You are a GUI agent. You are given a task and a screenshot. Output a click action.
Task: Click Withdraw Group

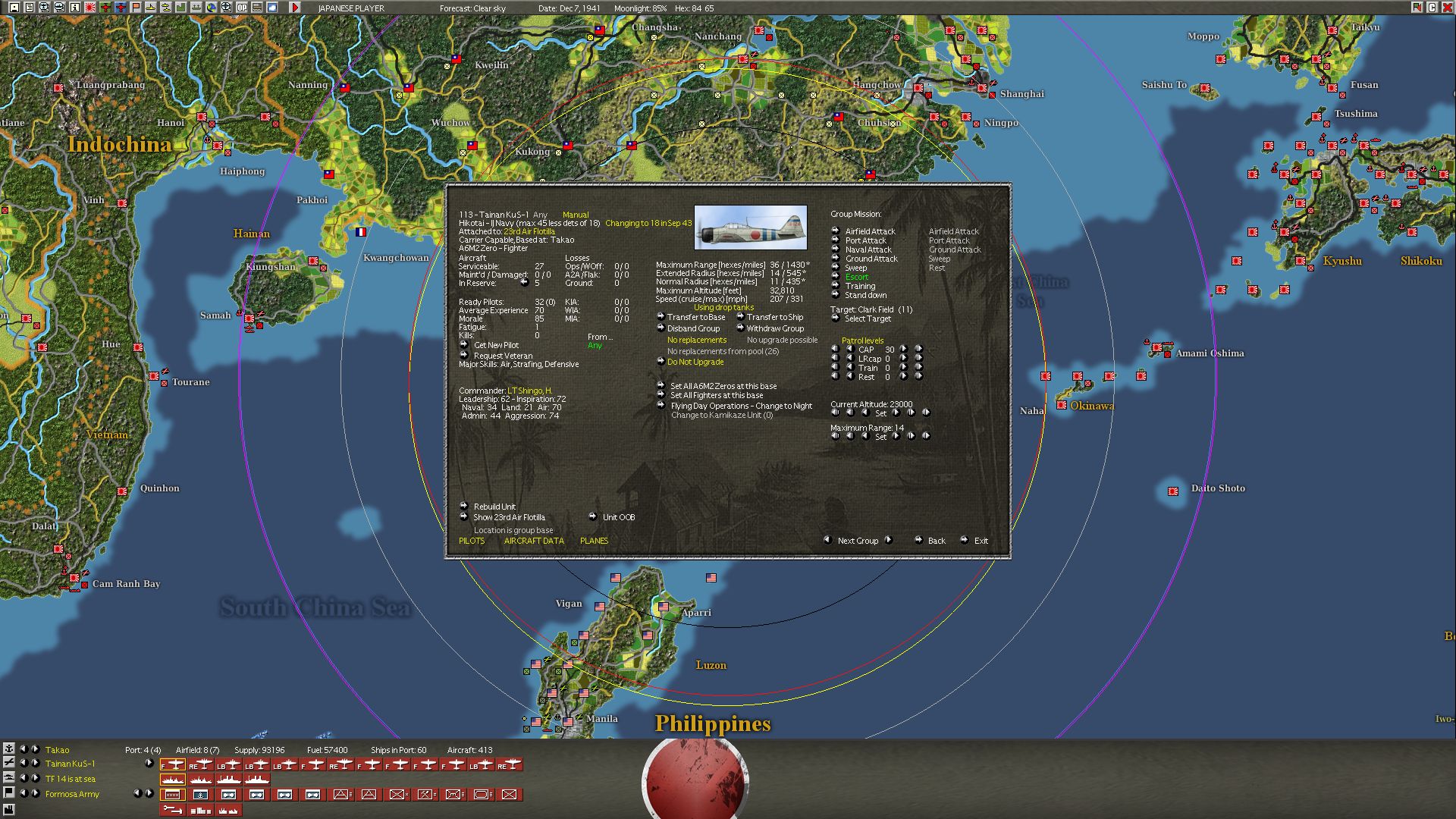click(x=775, y=328)
